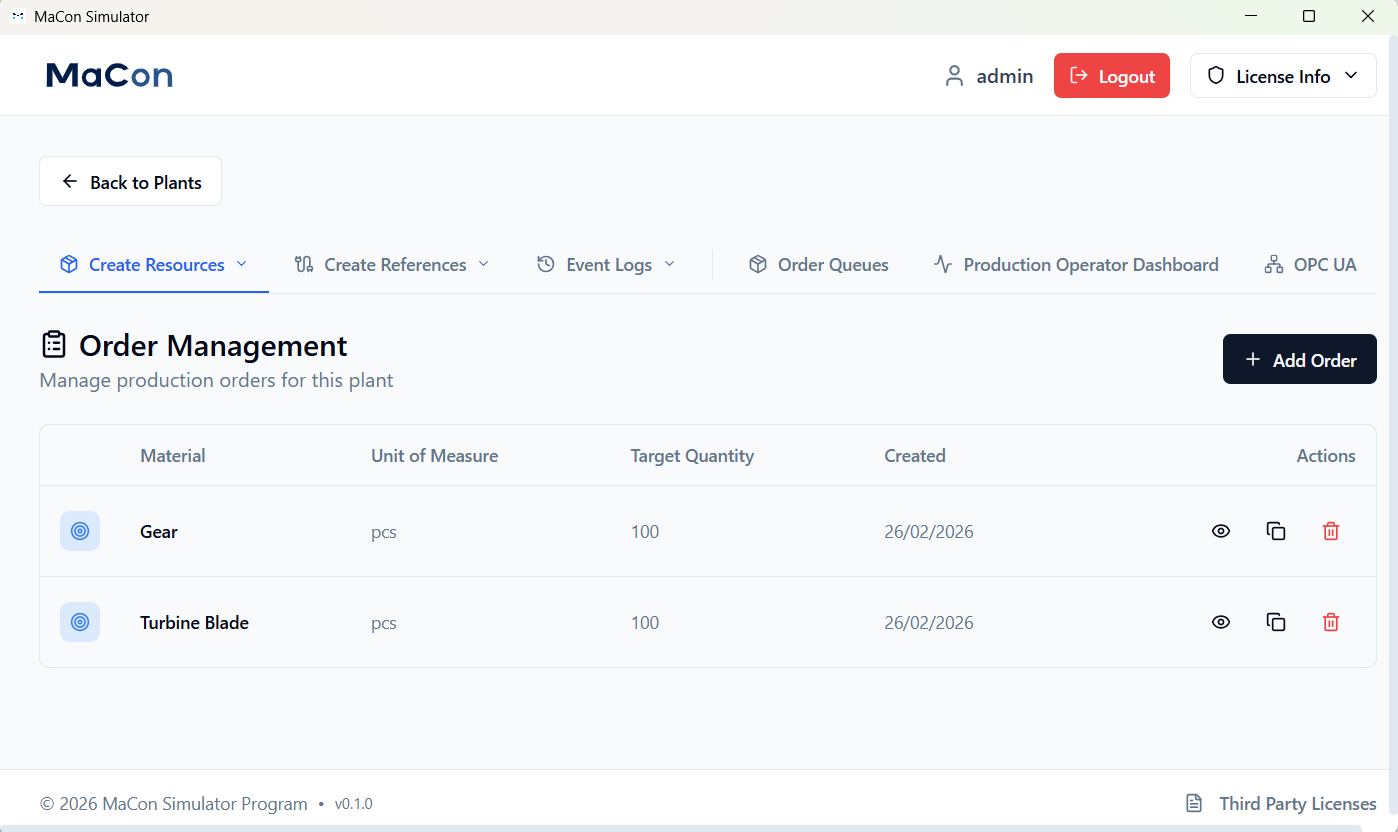
Task: Show the Turbine Blade order via eye icon
Action: coord(1221,621)
